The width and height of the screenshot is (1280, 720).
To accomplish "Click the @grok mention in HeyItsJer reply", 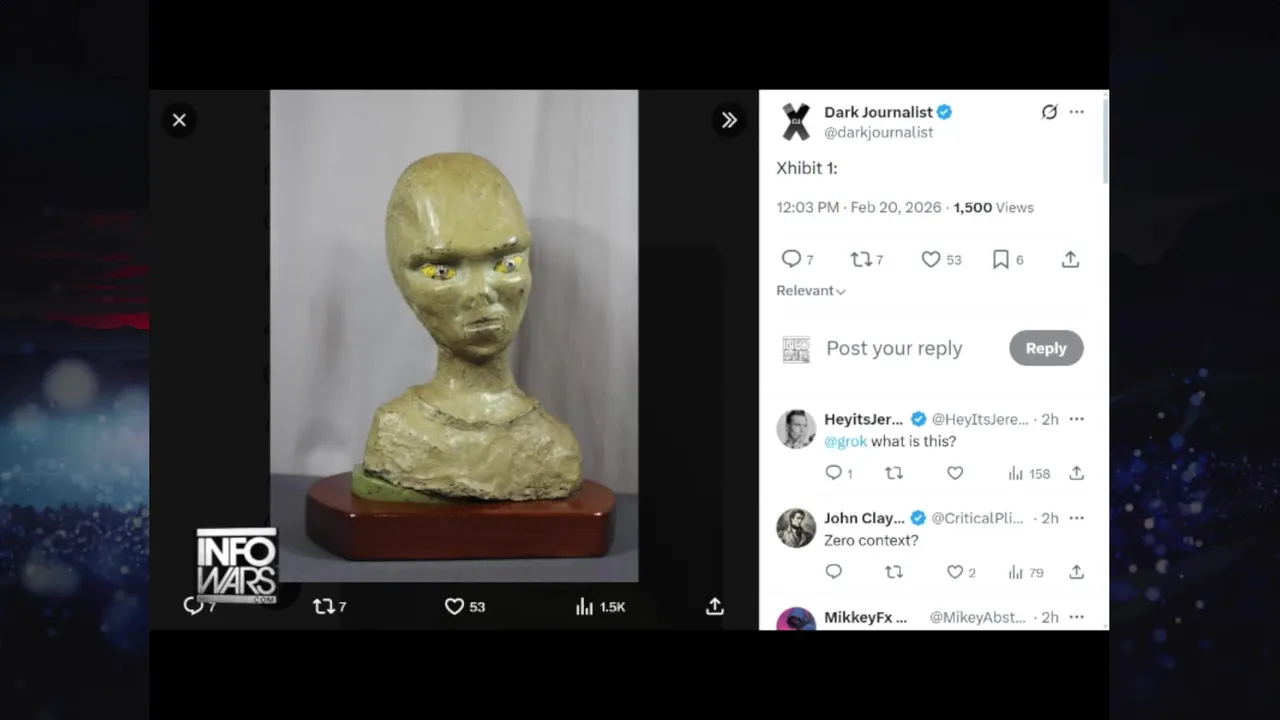I will 845,441.
